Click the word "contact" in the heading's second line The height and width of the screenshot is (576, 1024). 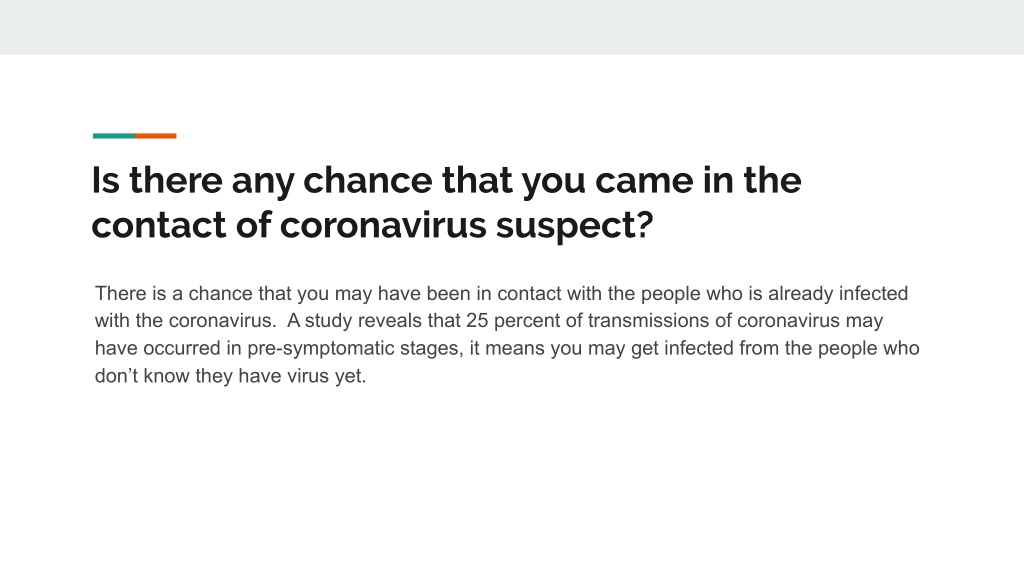point(159,226)
